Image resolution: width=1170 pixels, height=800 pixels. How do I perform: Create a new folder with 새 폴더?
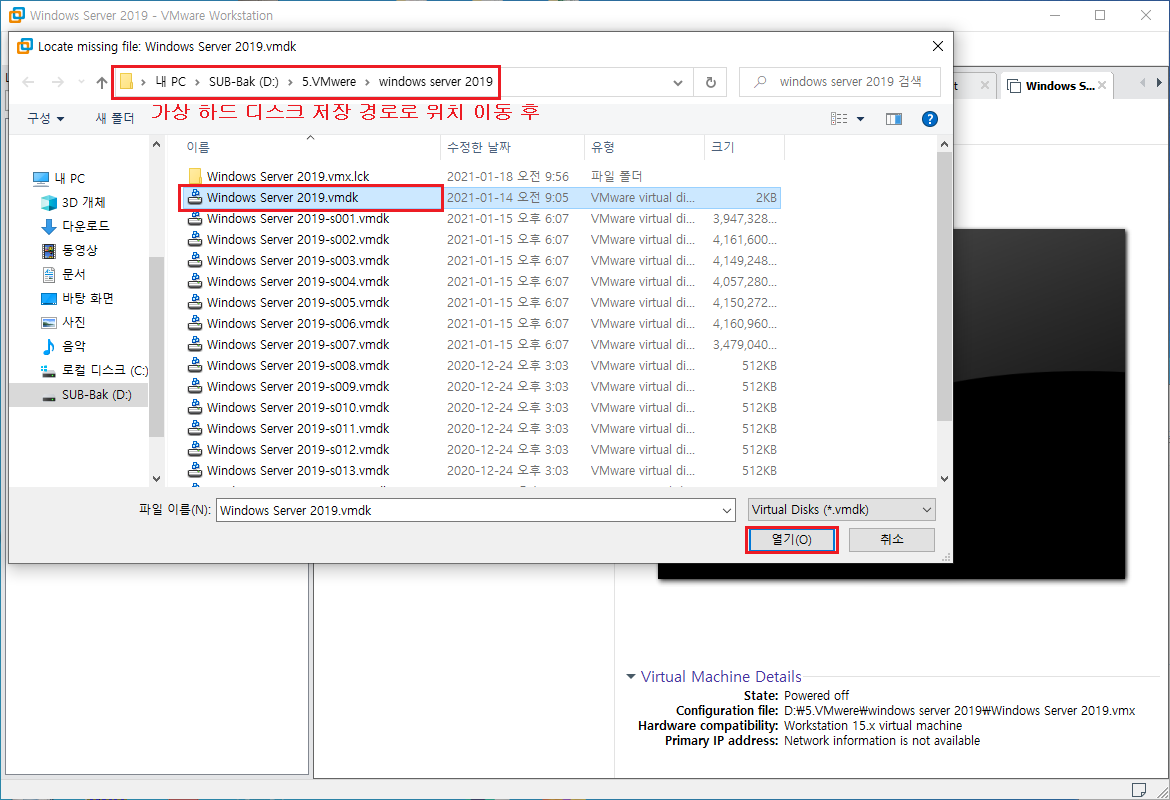pos(115,118)
